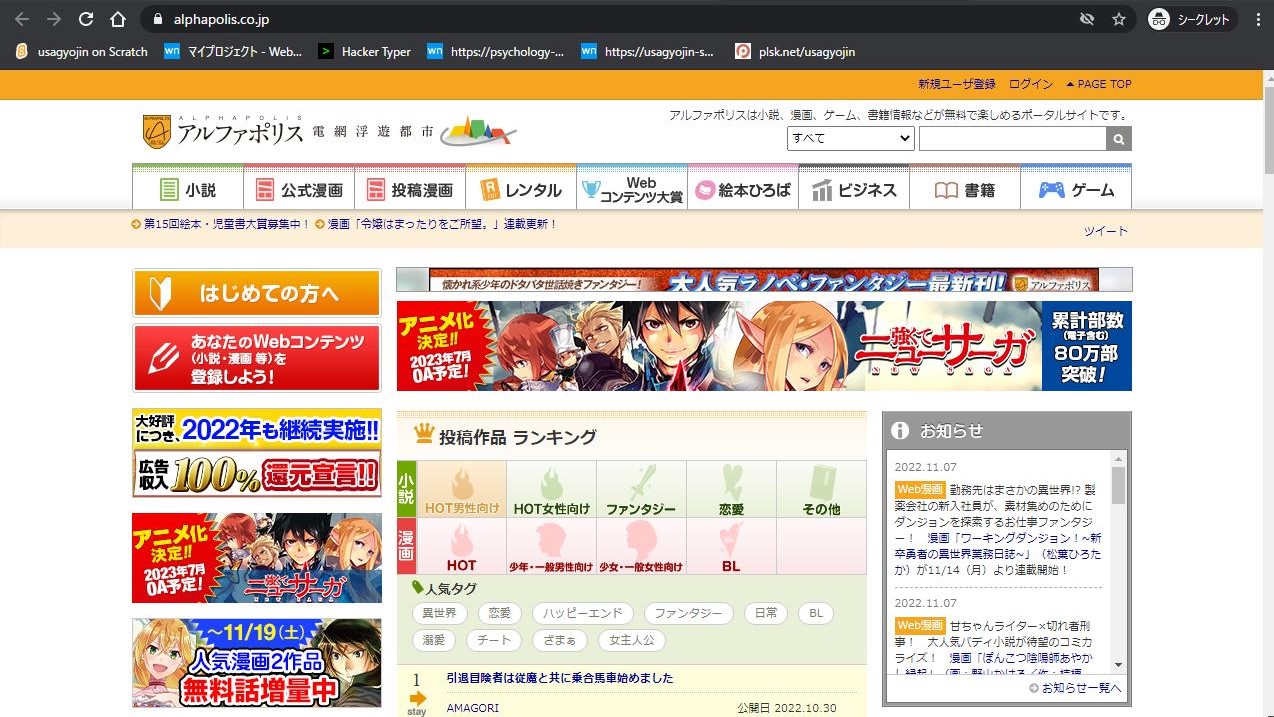Screen dimensions: 1274x717
Task: Open the large 累計部数80万部突破 anime banner
Action: pos(764,345)
